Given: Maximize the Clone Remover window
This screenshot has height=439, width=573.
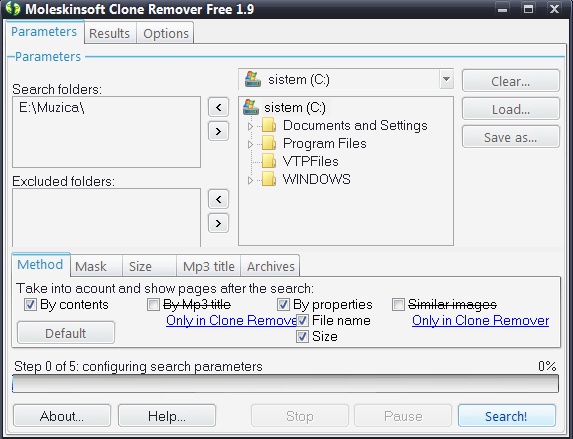Looking at the screenshot, I should click(x=528, y=8).
